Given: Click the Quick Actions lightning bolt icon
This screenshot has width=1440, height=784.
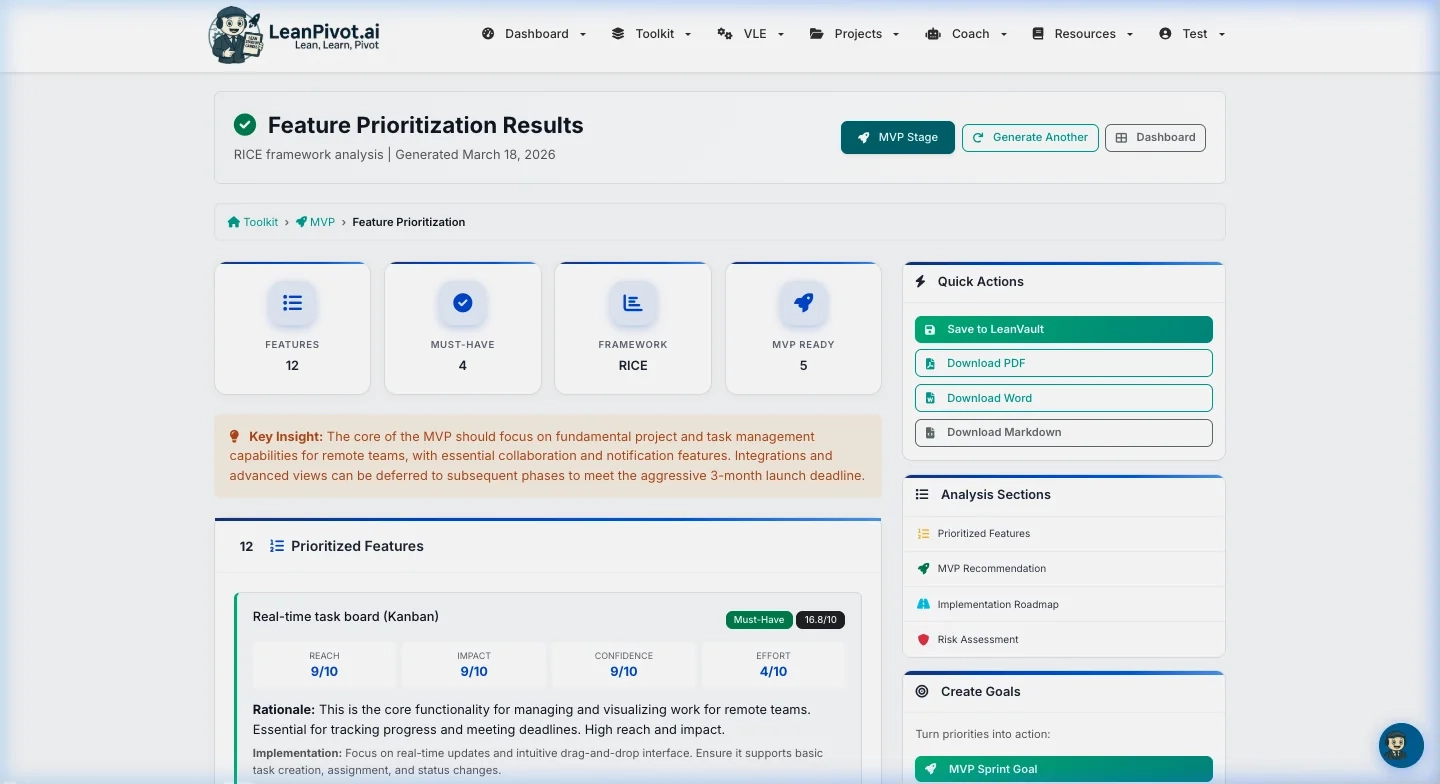Looking at the screenshot, I should (920, 281).
